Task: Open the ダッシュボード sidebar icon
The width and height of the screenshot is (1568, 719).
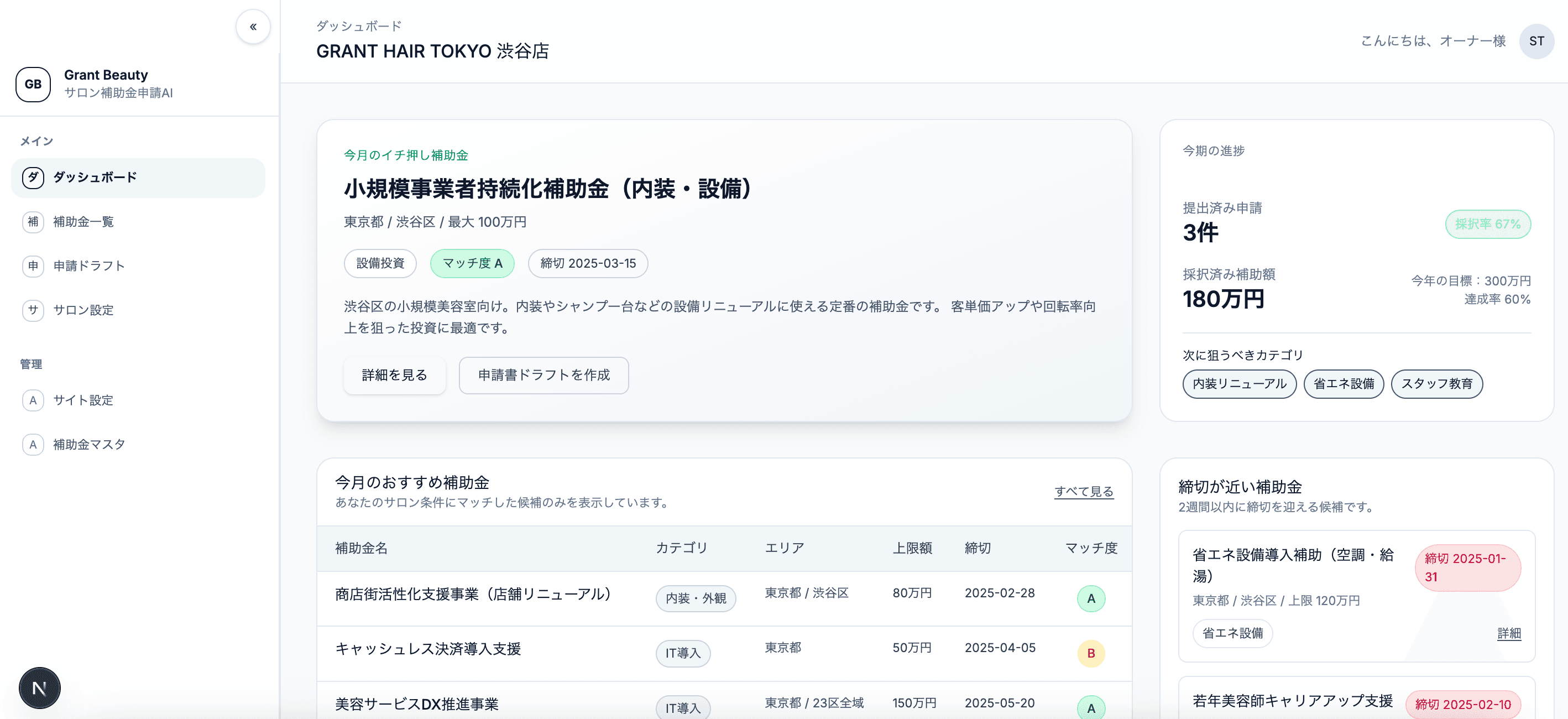Action: tap(34, 178)
